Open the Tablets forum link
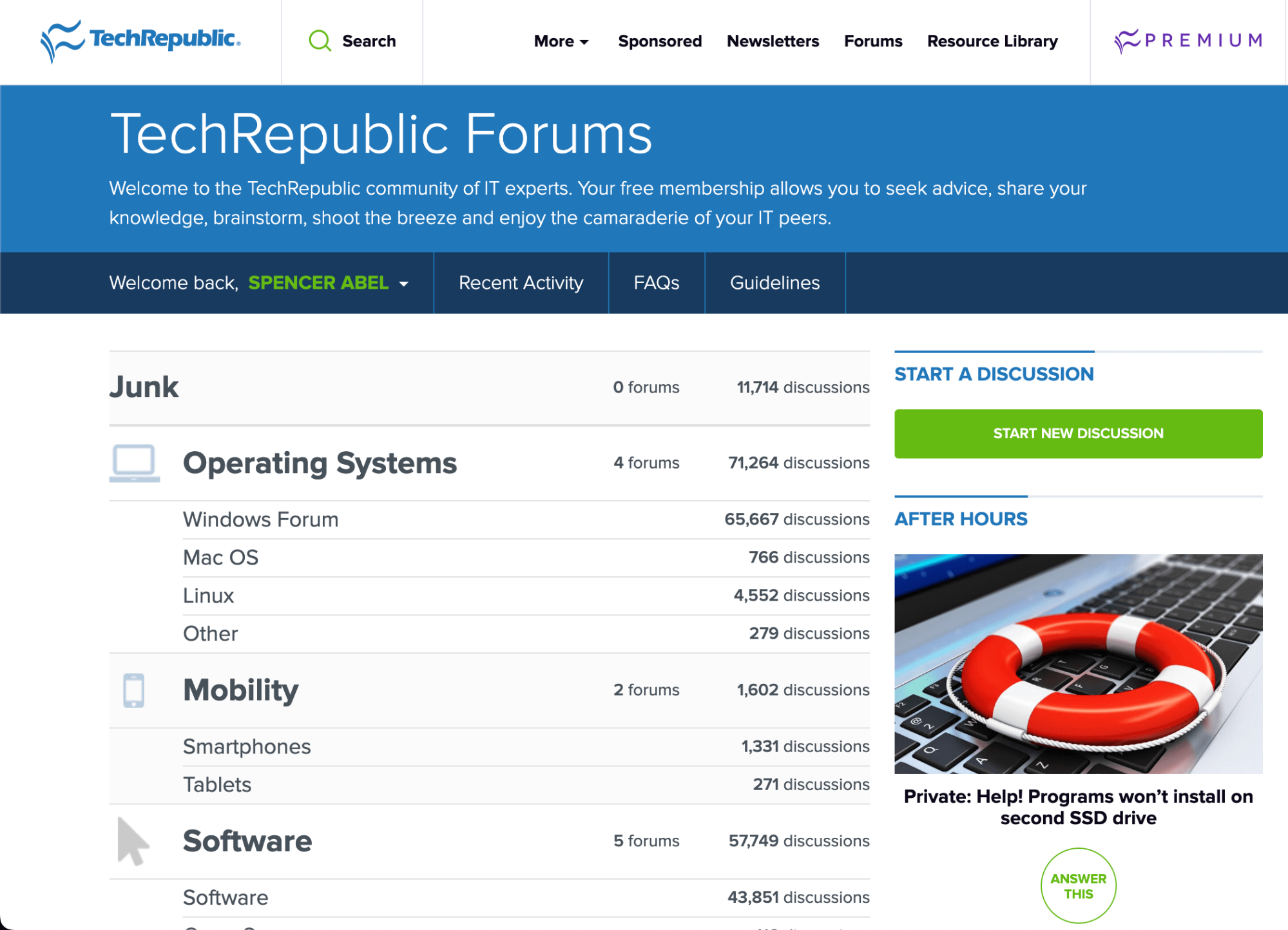The image size is (1288, 930). pyautogui.click(x=217, y=784)
